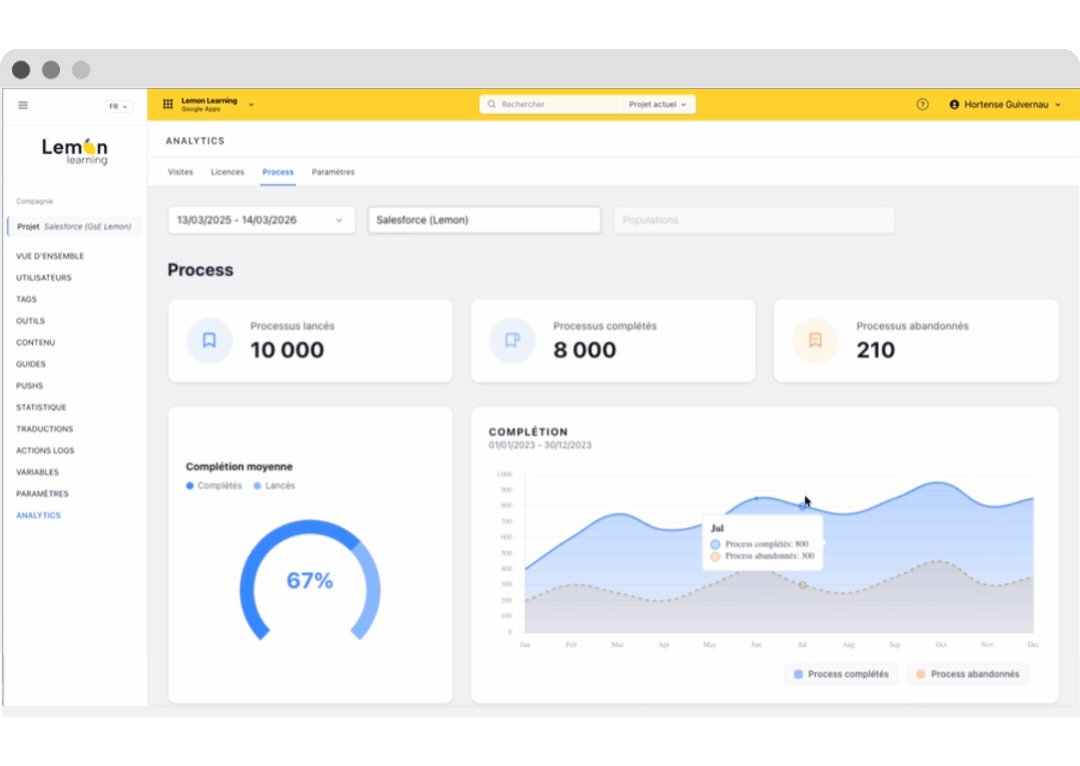Click the Processus lancés bookmark icon

click(x=209, y=340)
